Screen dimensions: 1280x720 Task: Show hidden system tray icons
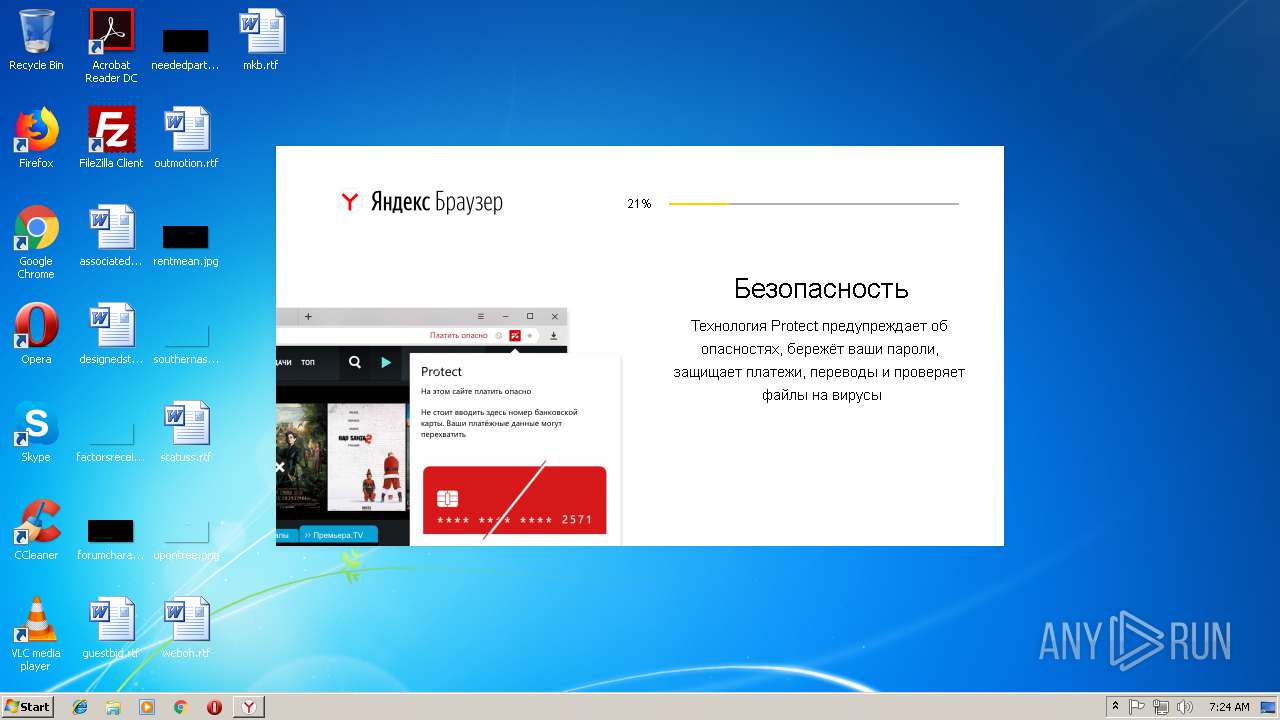coord(1115,707)
